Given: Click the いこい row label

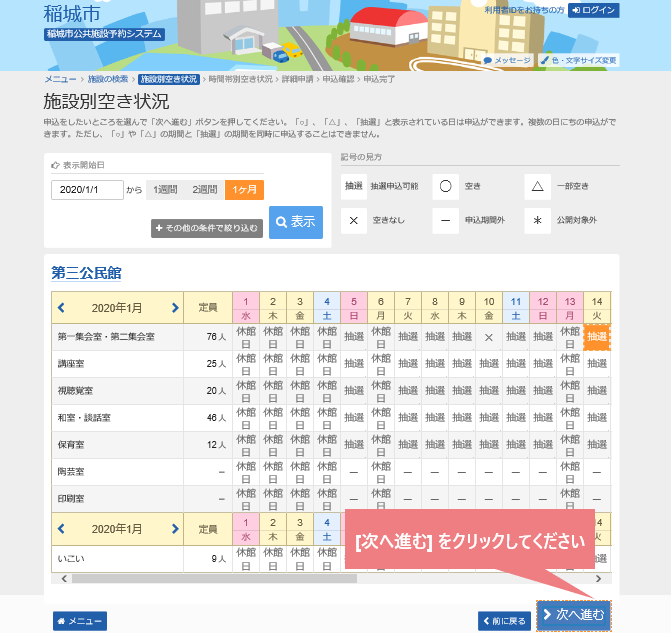Looking at the screenshot, I should 71,559.
